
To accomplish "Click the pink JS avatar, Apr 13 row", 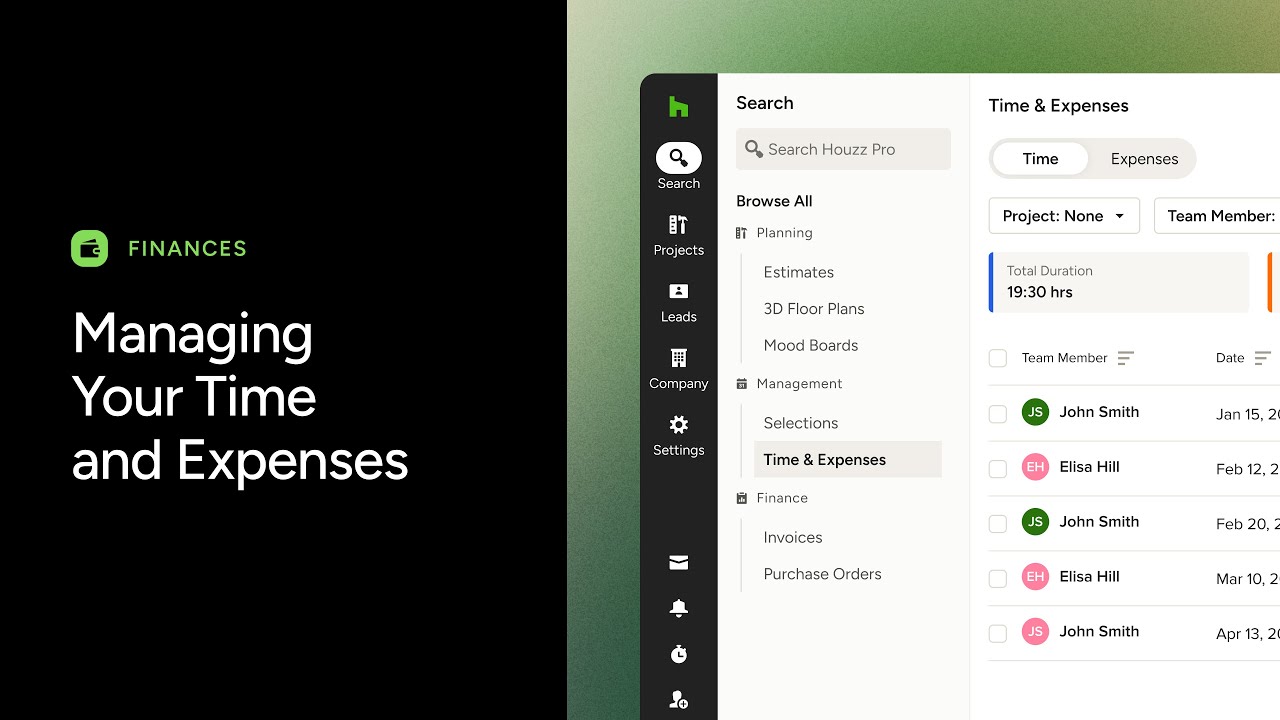I will click(1035, 632).
